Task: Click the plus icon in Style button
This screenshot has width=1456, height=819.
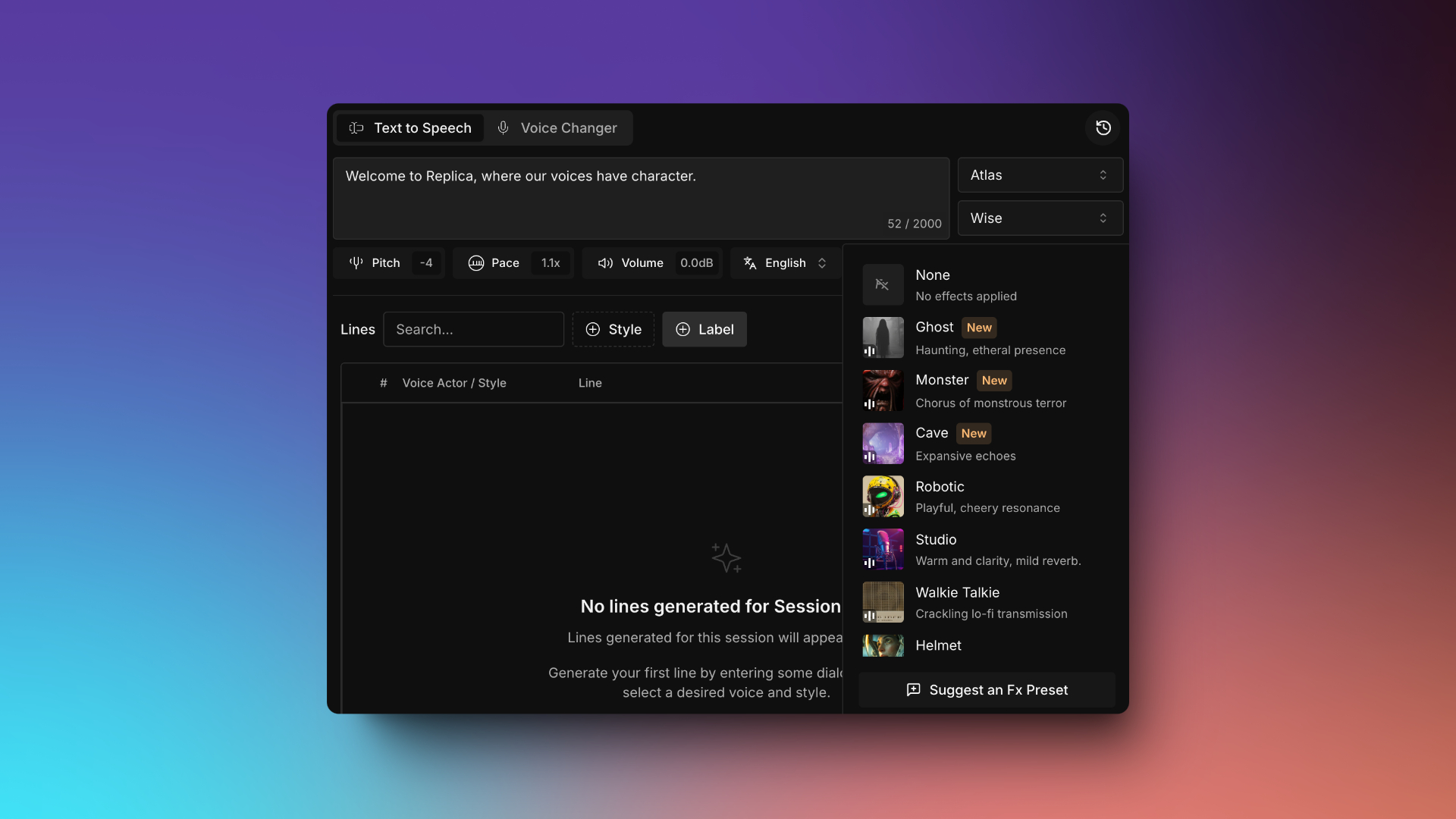Action: pyautogui.click(x=593, y=329)
